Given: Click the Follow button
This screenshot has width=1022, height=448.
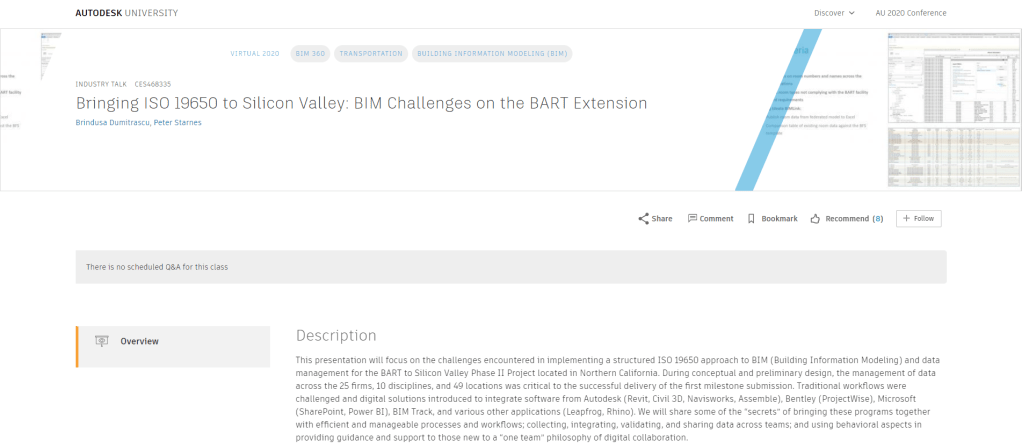Looking at the screenshot, I should tap(918, 218).
